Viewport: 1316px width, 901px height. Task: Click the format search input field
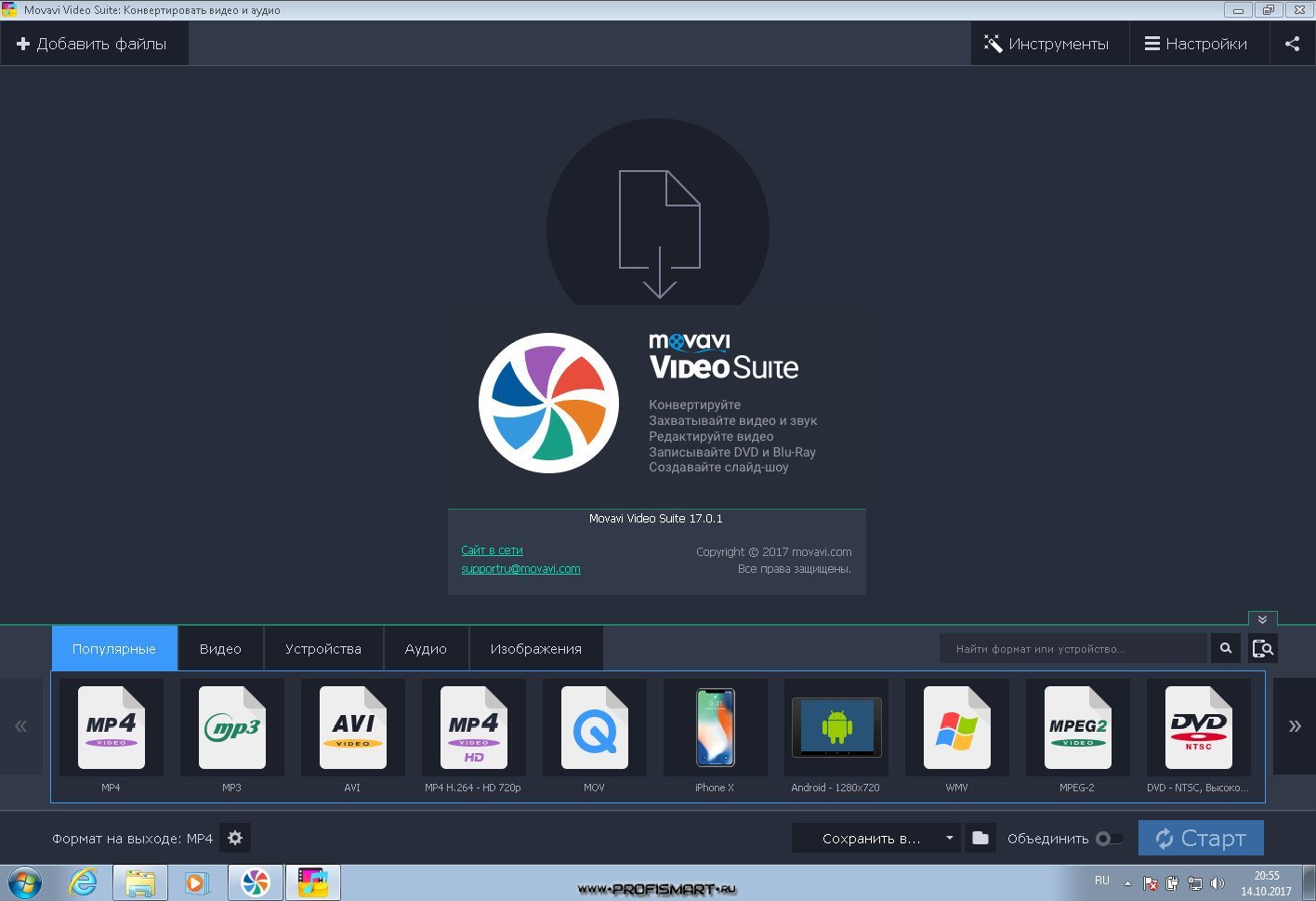click(1074, 648)
